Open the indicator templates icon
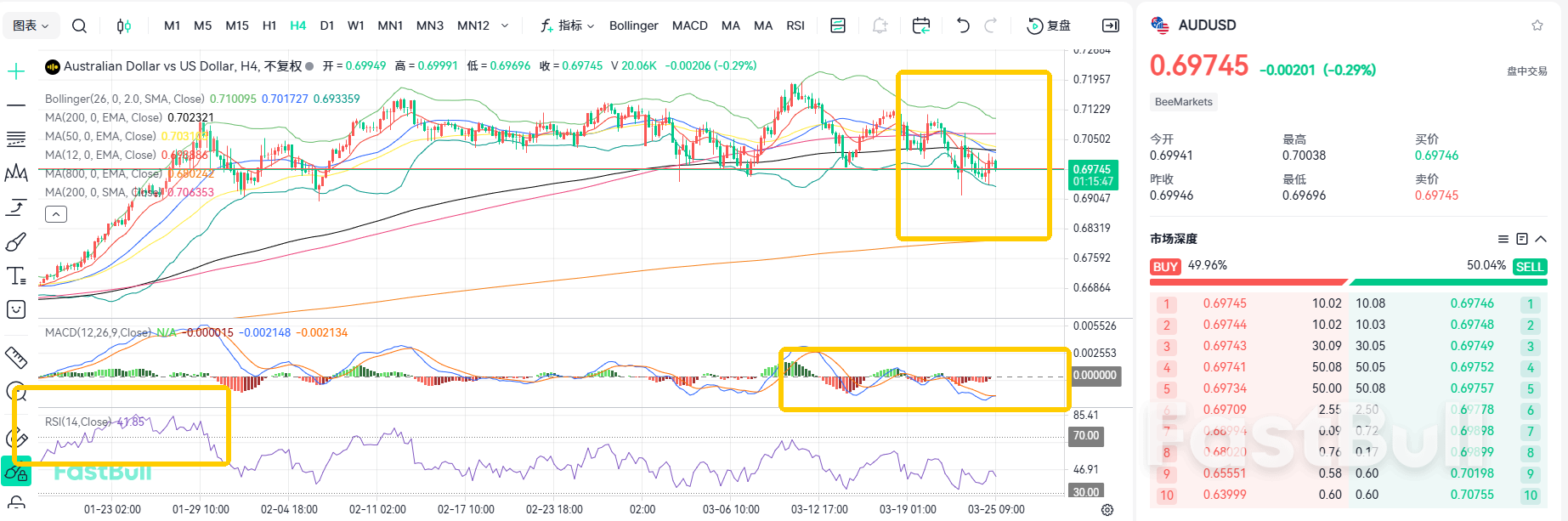This screenshot has width=1568, height=521. [838, 25]
